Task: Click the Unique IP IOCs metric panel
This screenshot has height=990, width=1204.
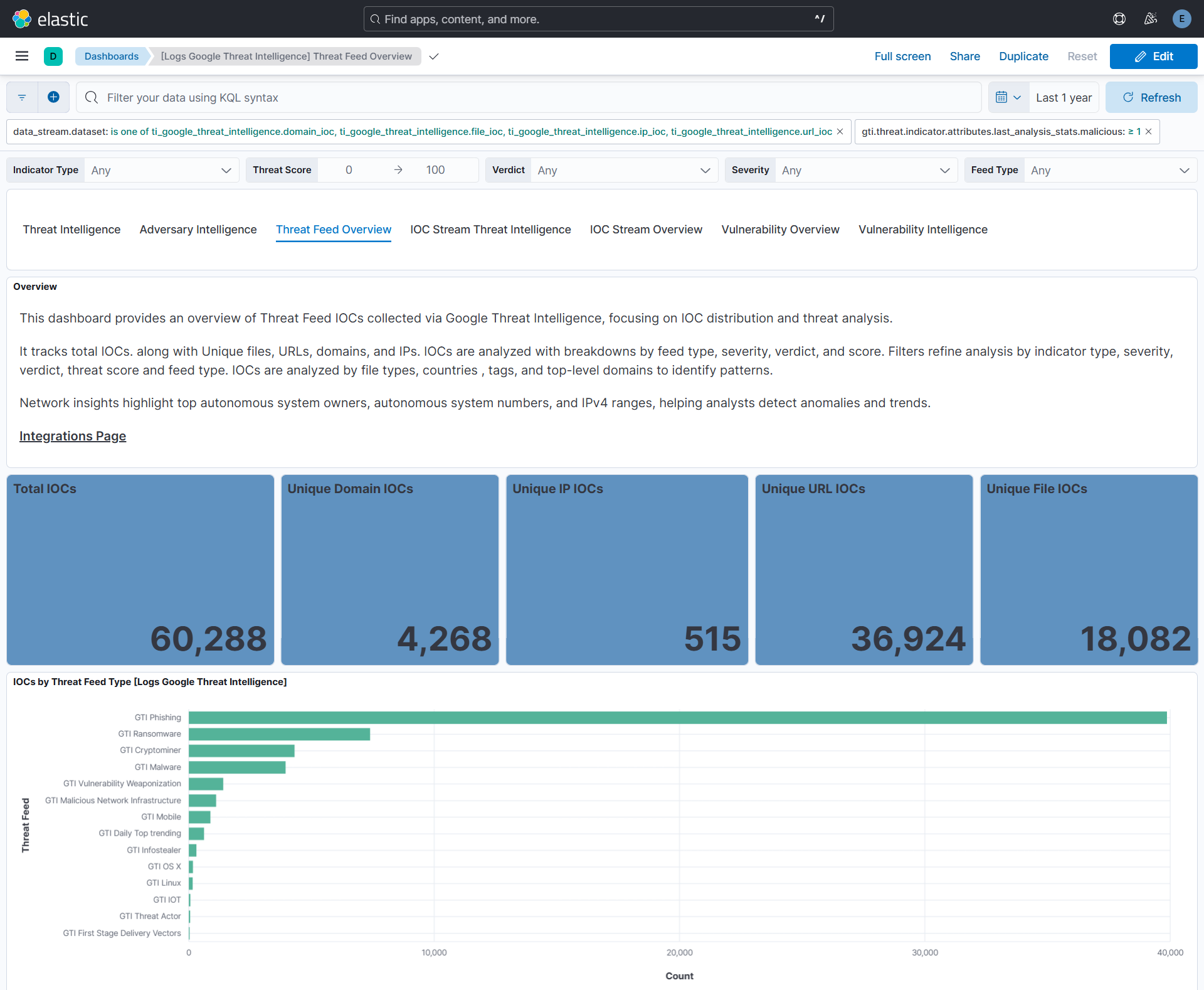Action: [627, 570]
